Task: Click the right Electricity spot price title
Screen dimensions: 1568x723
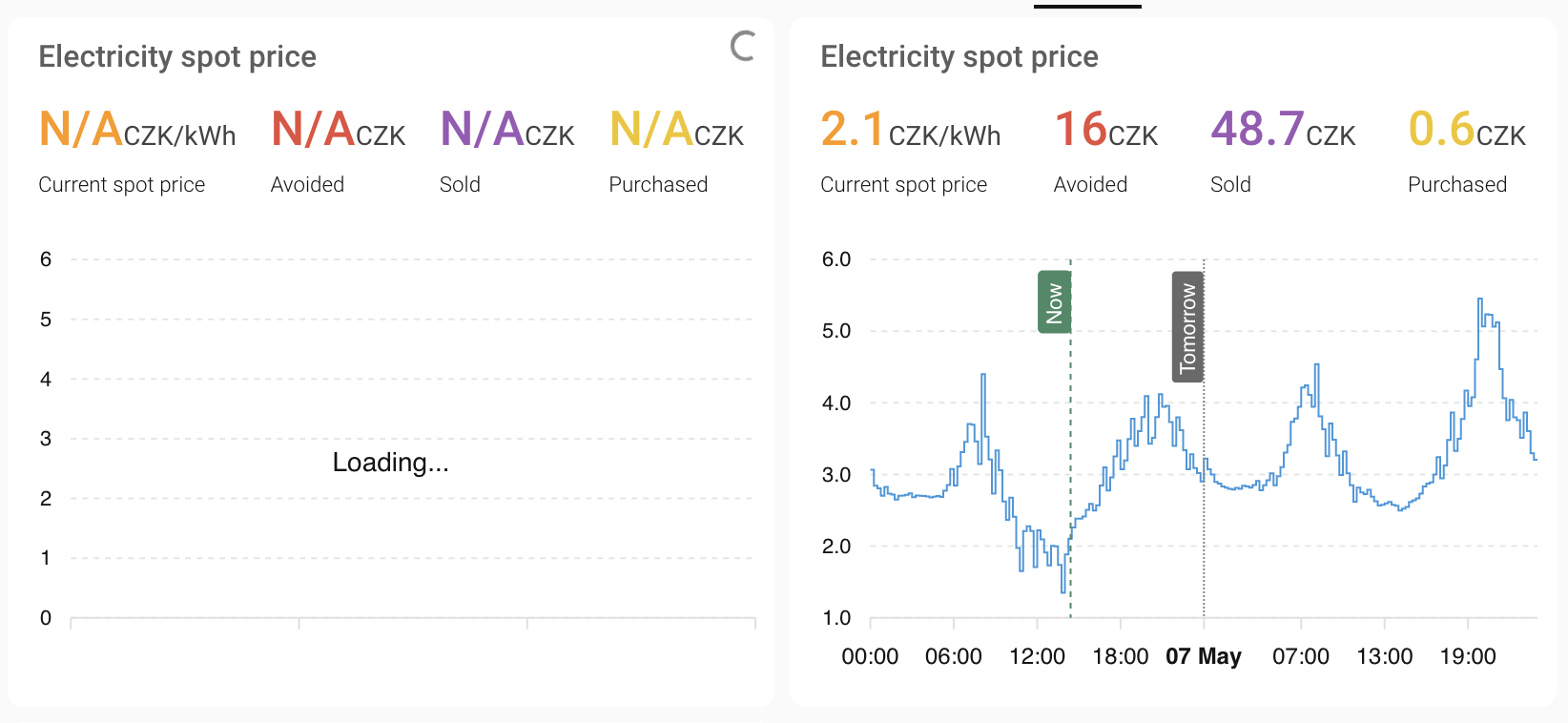Action: coord(959,57)
